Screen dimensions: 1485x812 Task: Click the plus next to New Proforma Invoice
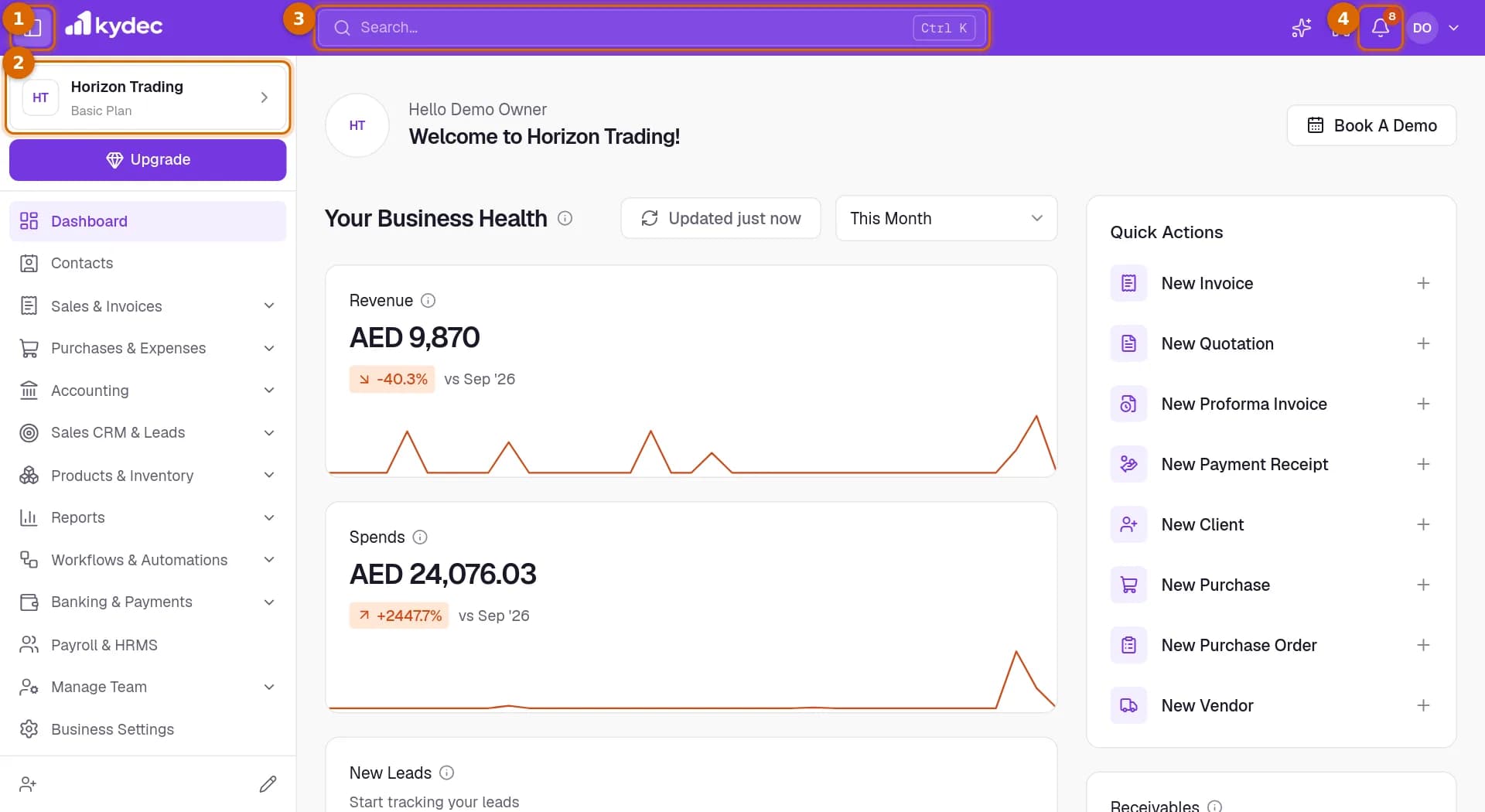pyautogui.click(x=1423, y=404)
